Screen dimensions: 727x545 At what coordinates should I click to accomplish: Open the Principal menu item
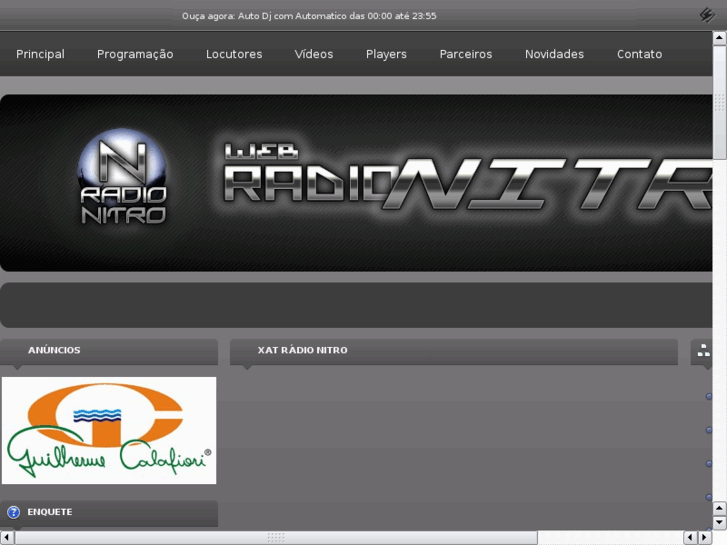click(40, 54)
